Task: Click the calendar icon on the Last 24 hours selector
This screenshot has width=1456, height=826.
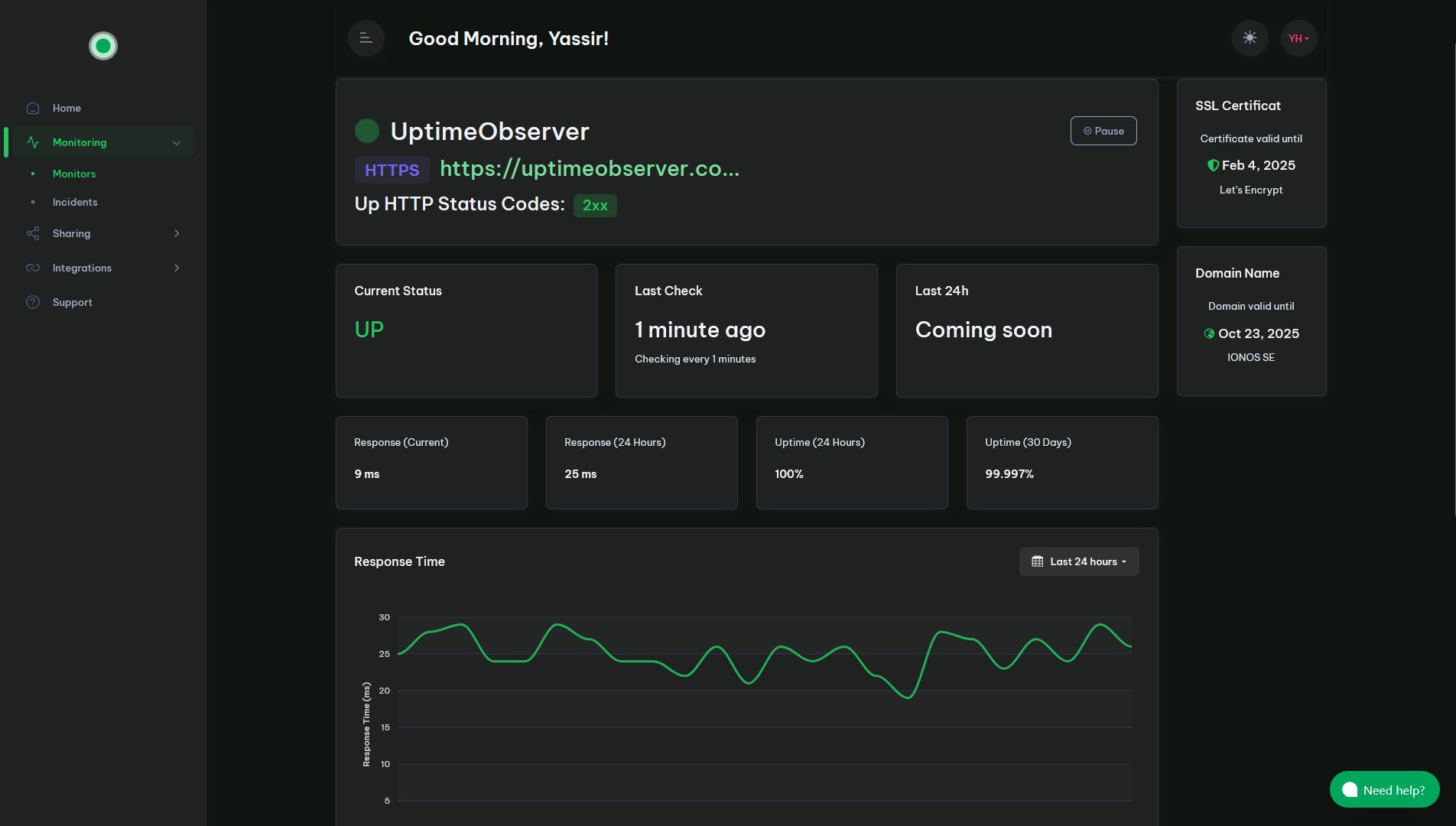Action: 1038,561
